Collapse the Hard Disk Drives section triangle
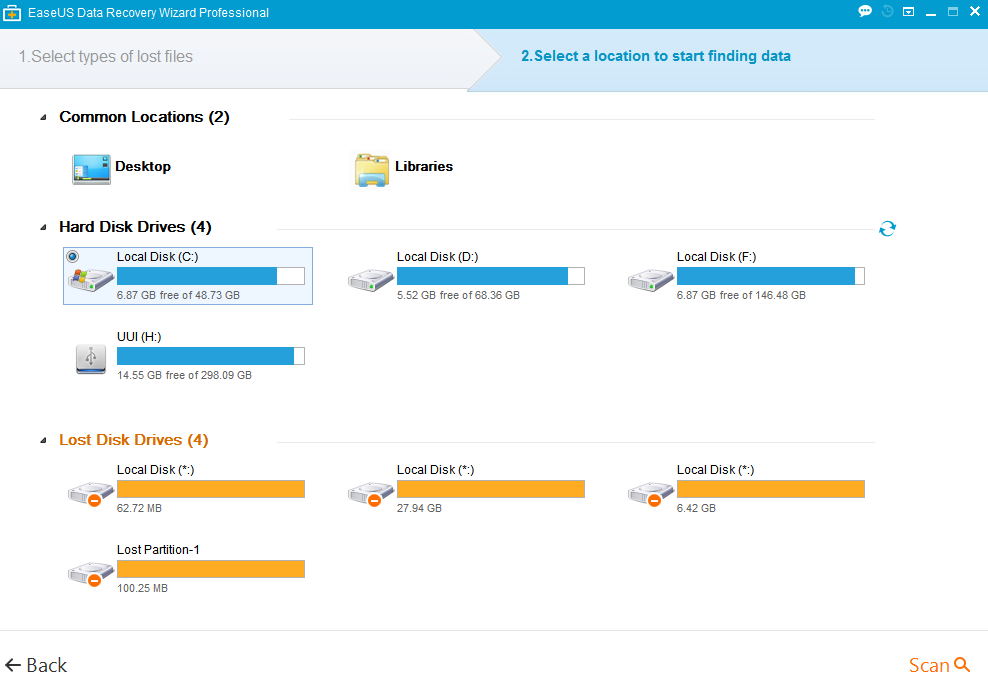Image resolution: width=988 pixels, height=692 pixels. (x=43, y=228)
